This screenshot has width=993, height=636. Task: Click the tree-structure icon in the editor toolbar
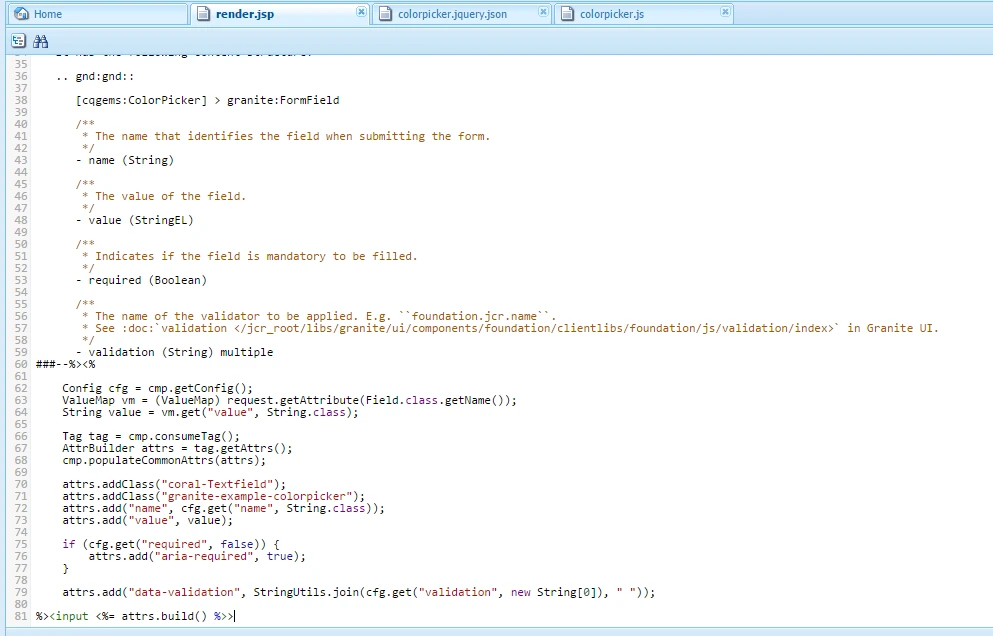pos(18,41)
